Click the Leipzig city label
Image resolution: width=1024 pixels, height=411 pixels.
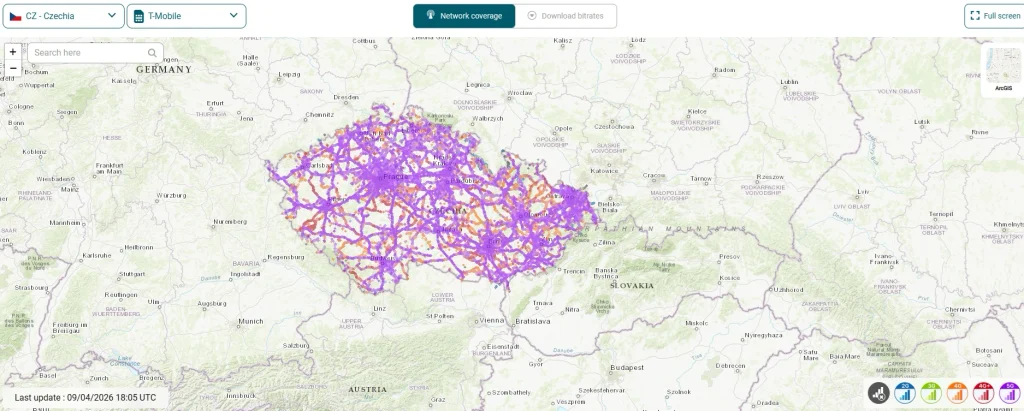coord(289,74)
